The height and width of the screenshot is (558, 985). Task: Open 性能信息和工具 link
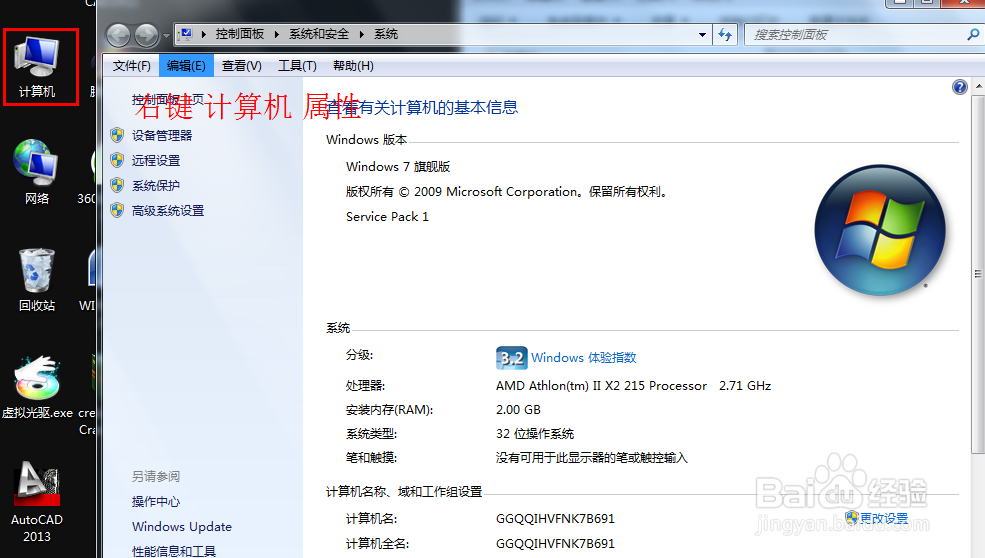(x=174, y=551)
